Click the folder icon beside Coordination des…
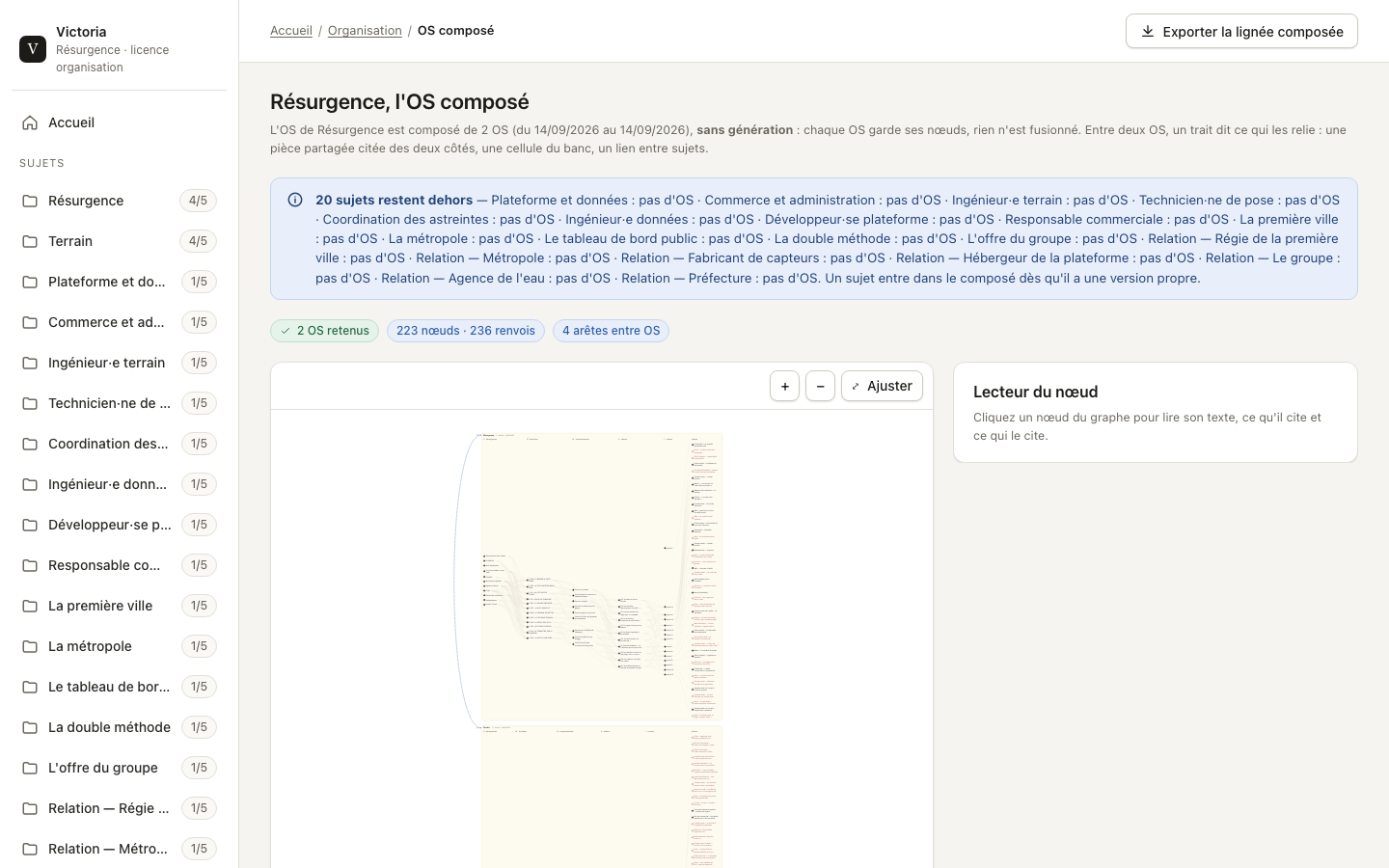Viewport: 1389px width, 868px height. click(30, 444)
